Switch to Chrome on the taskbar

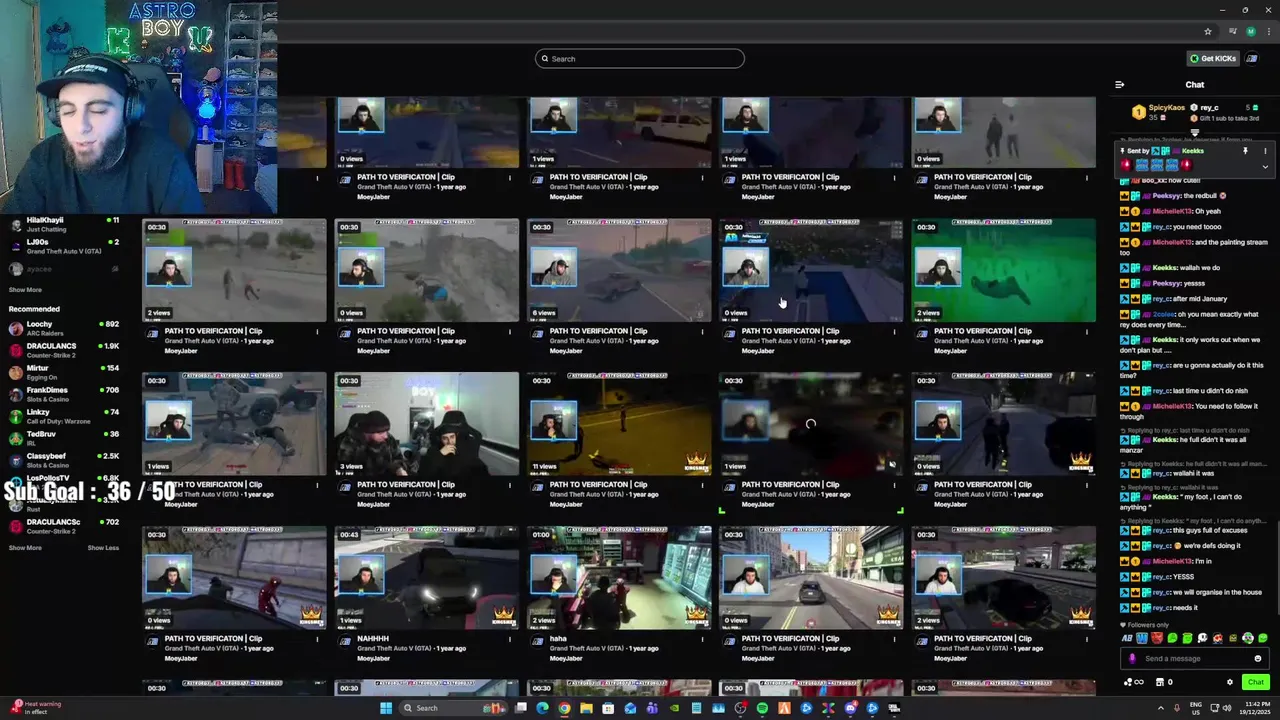point(564,708)
